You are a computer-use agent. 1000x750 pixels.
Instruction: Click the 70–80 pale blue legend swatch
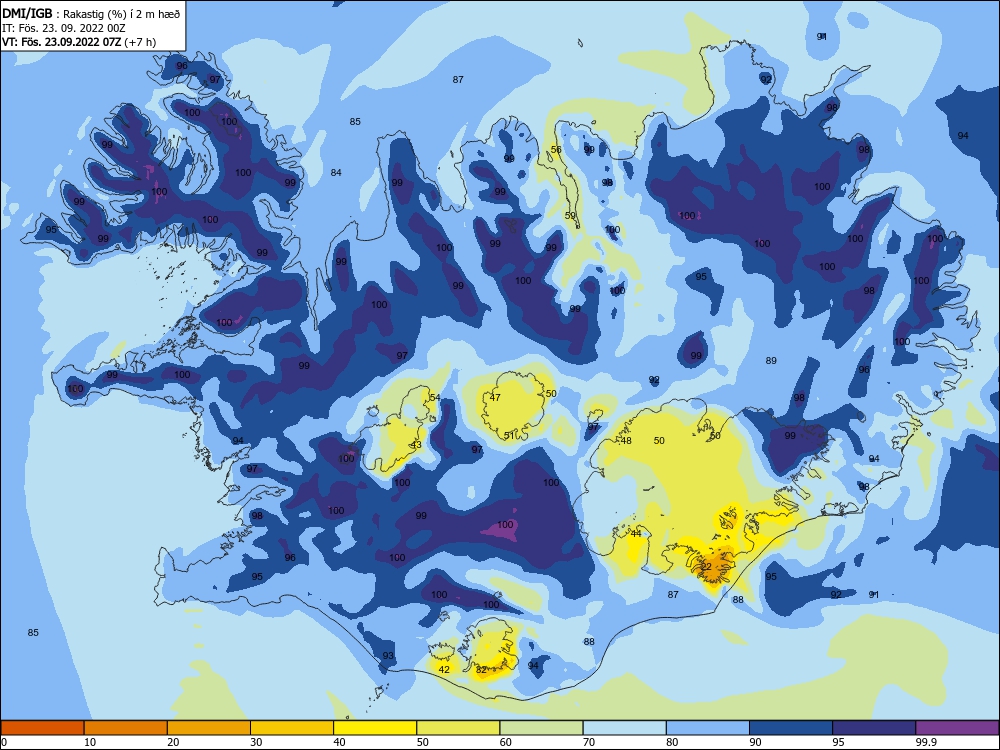coord(624,728)
